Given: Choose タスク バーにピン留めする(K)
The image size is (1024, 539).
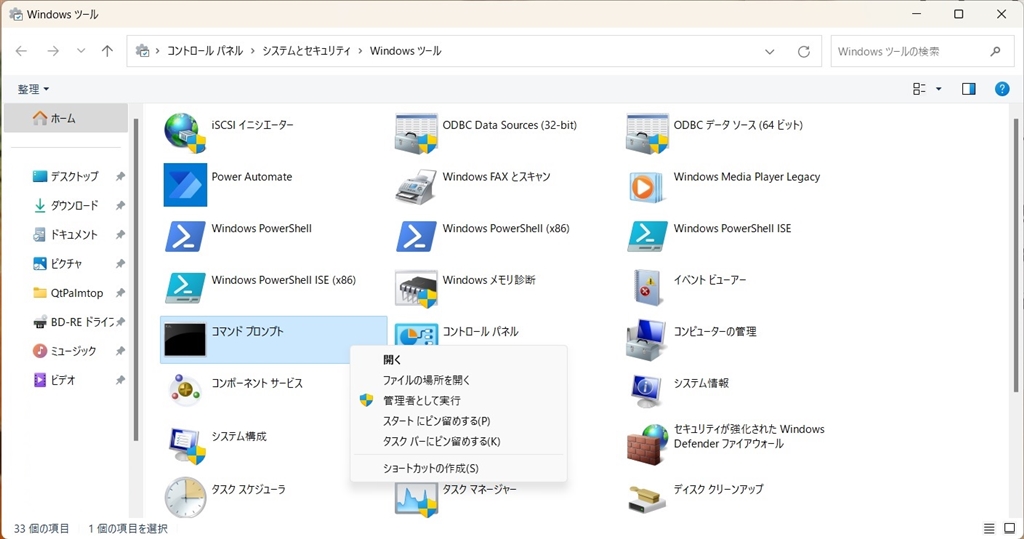Looking at the screenshot, I should pyautogui.click(x=458, y=442).
